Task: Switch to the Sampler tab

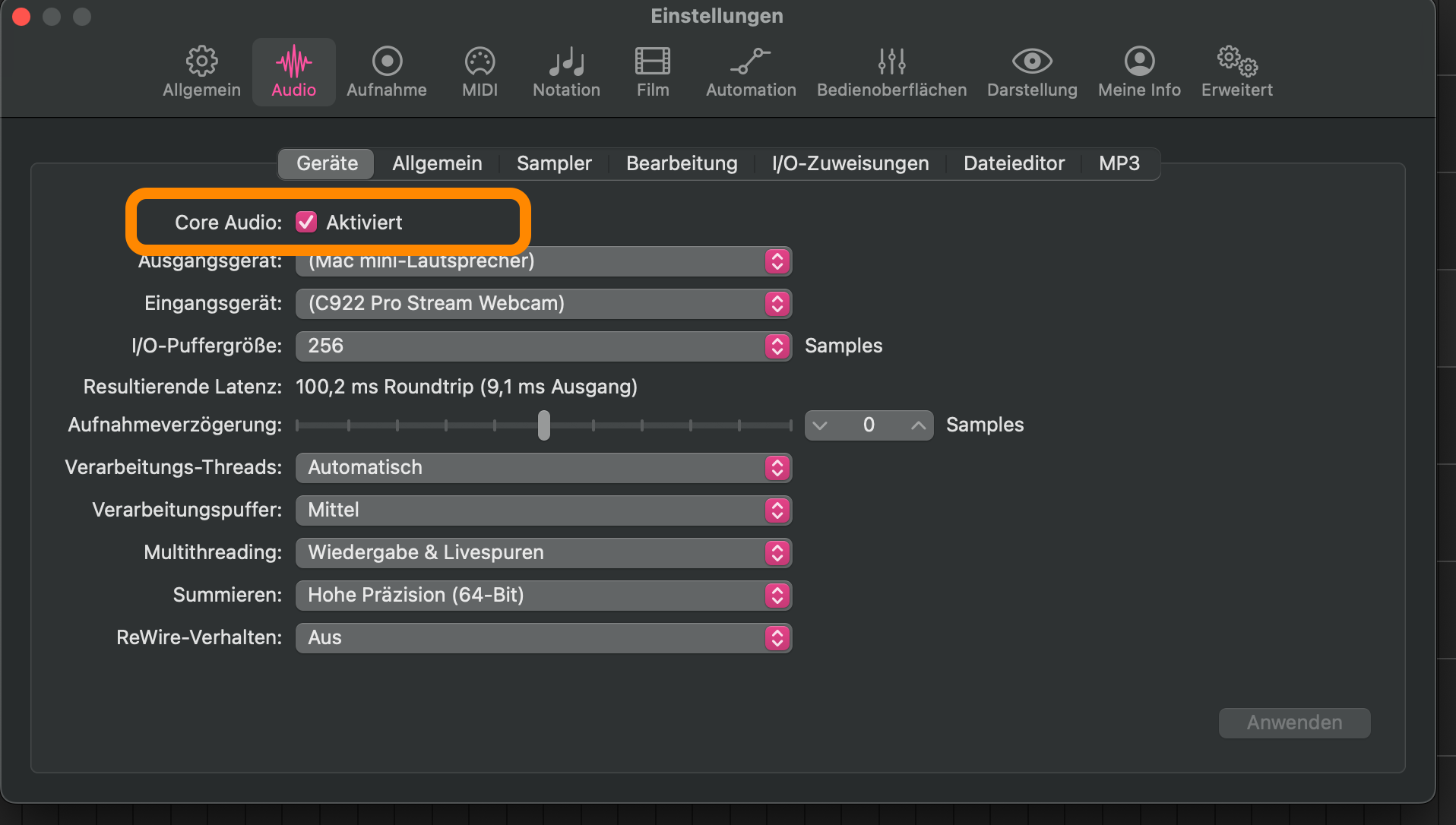Action: (x=554, y=163)
